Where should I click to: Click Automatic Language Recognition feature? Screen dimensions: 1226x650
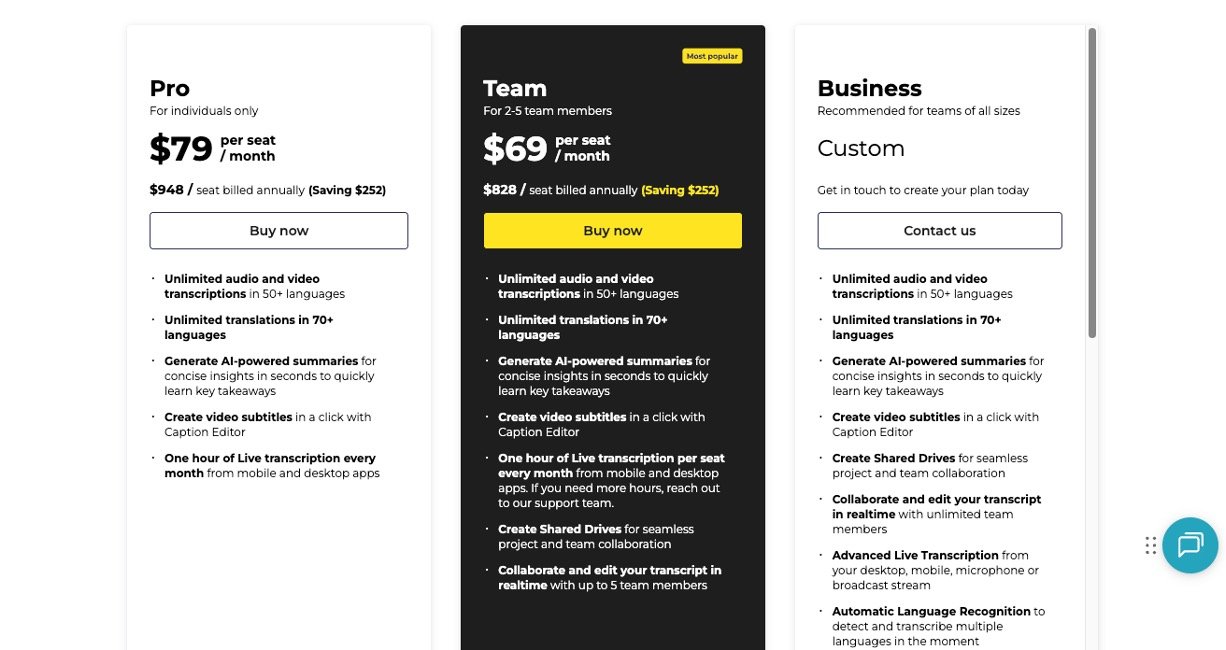(x=931, y=612)
